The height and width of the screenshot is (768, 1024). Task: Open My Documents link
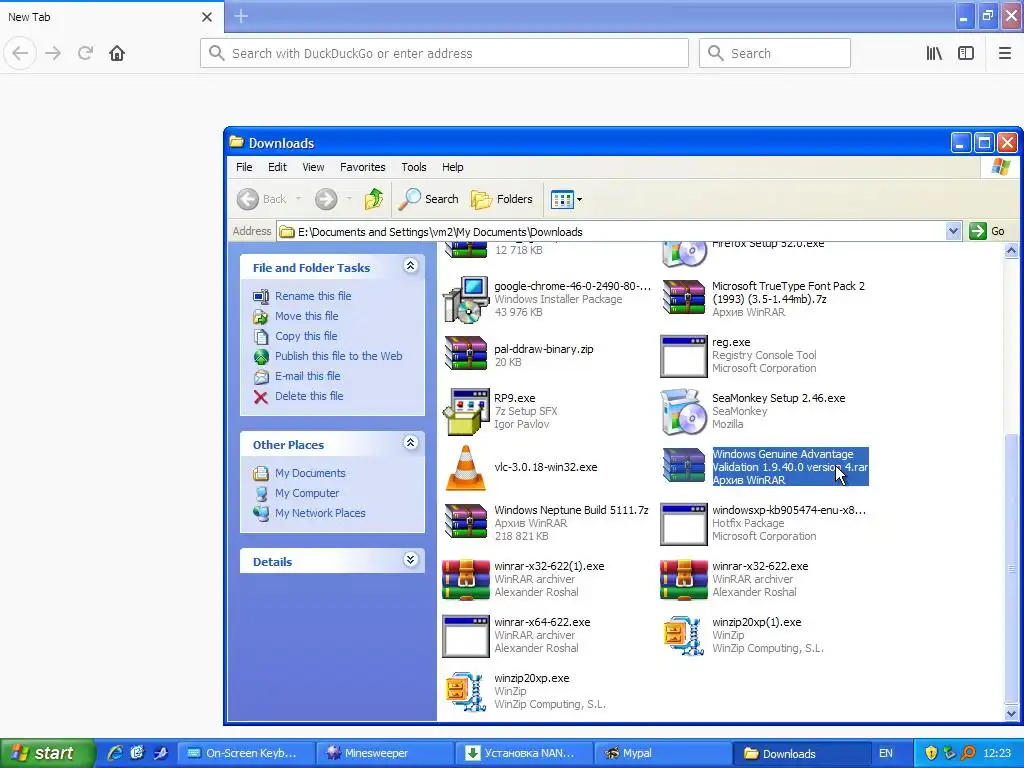coord(310,473)
